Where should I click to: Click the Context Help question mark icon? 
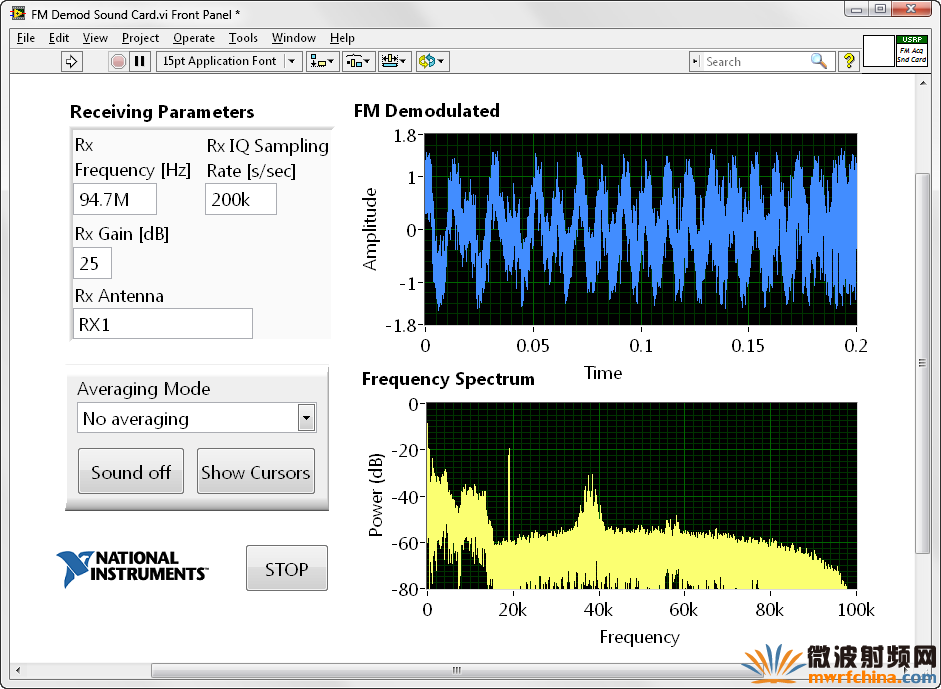tap(849, 61)
